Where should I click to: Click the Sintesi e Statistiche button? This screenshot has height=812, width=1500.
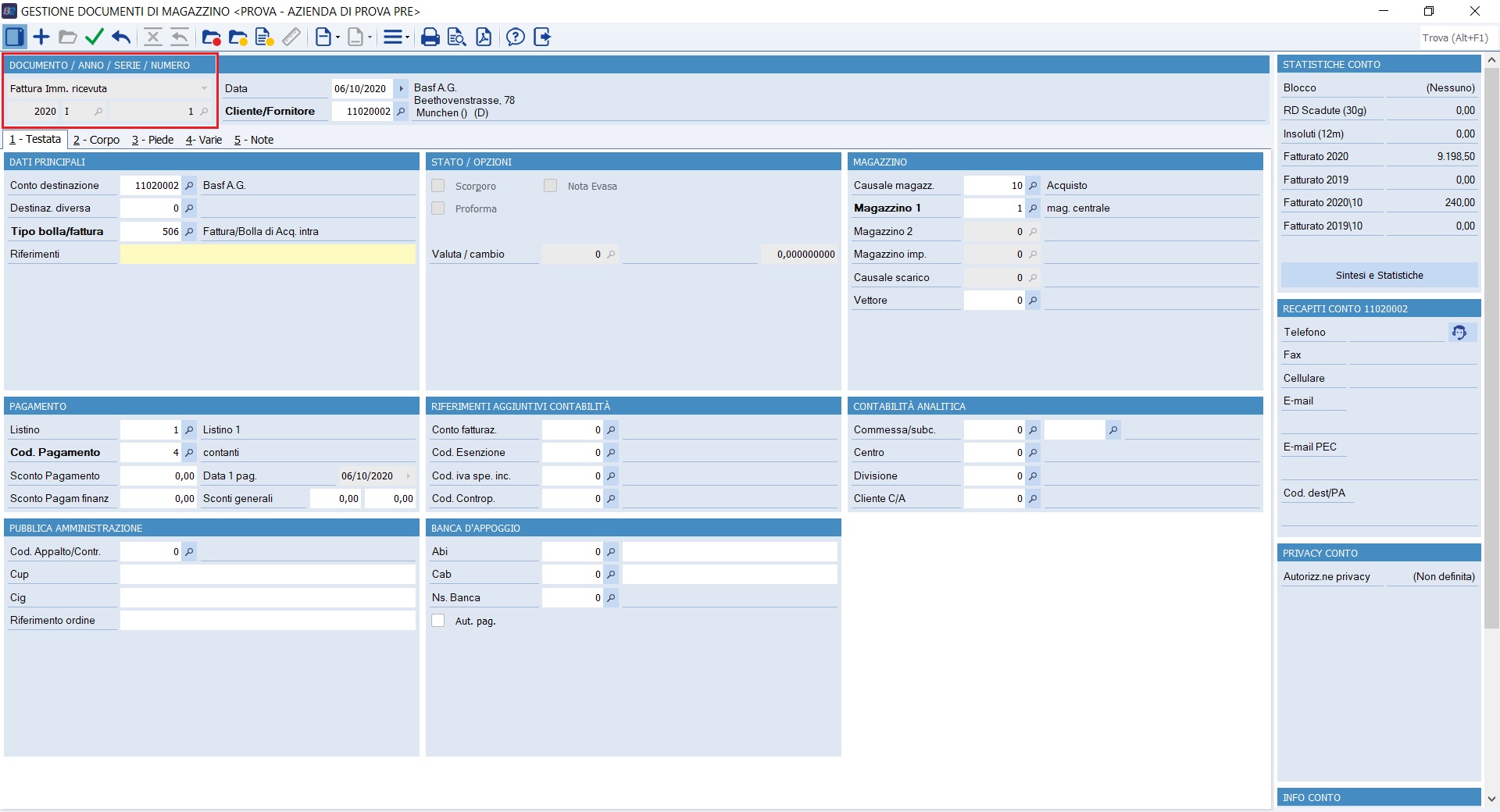click(1379, 276)
